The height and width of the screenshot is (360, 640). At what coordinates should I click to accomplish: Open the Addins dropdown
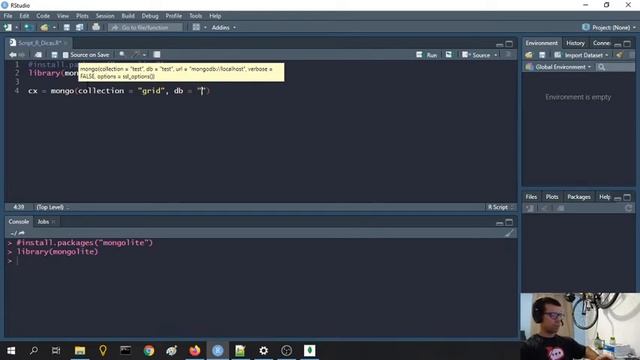[x=223, y=27]
